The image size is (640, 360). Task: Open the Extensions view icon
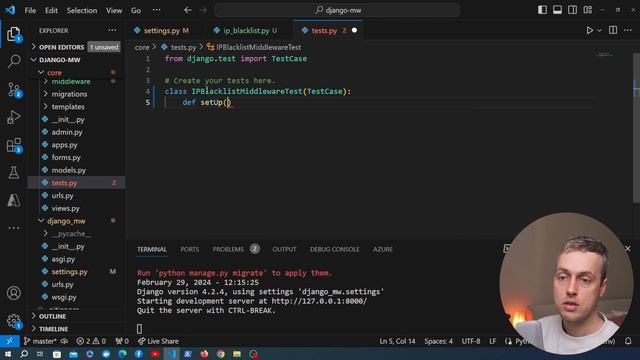pyautogui.click(x=13, y=145)
